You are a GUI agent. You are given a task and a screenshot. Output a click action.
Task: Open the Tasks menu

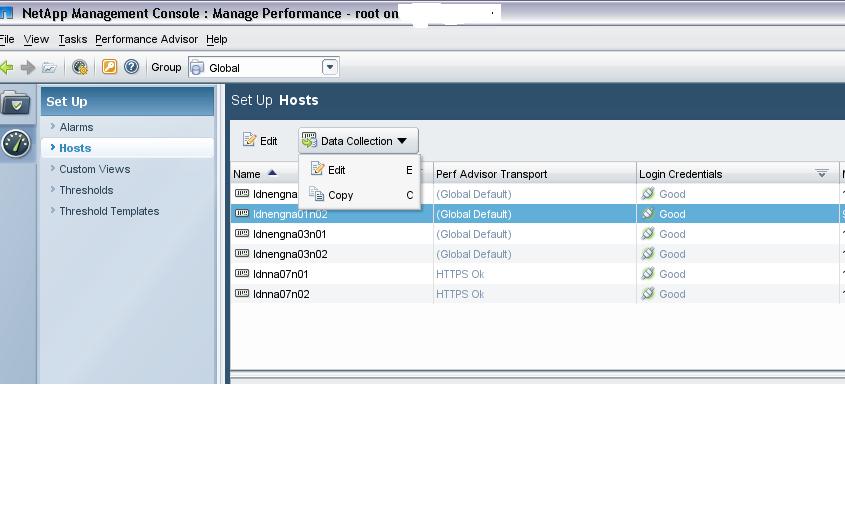(x=72, y=39)
